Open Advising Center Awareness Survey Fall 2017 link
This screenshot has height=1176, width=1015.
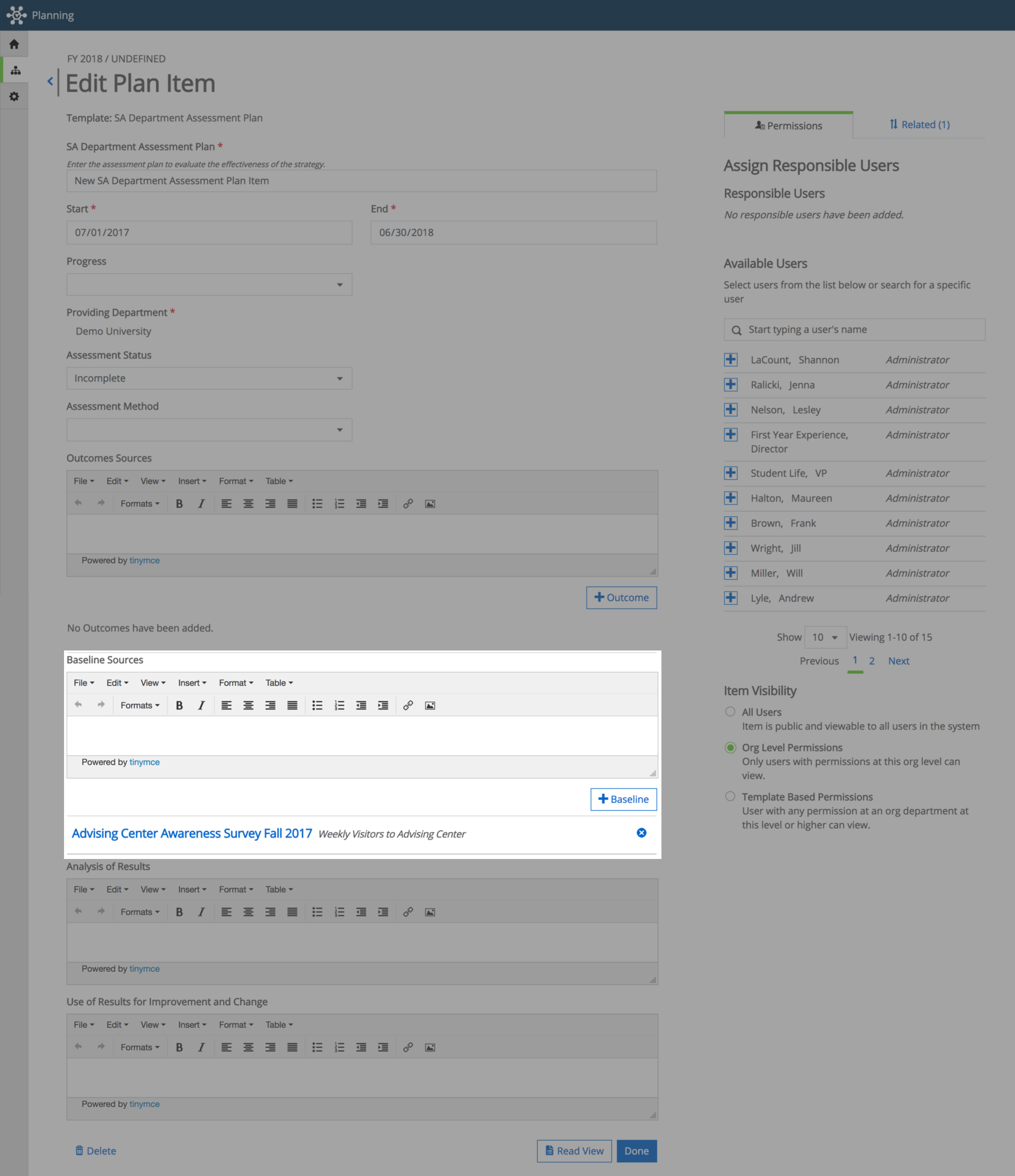tap(192, 833)
